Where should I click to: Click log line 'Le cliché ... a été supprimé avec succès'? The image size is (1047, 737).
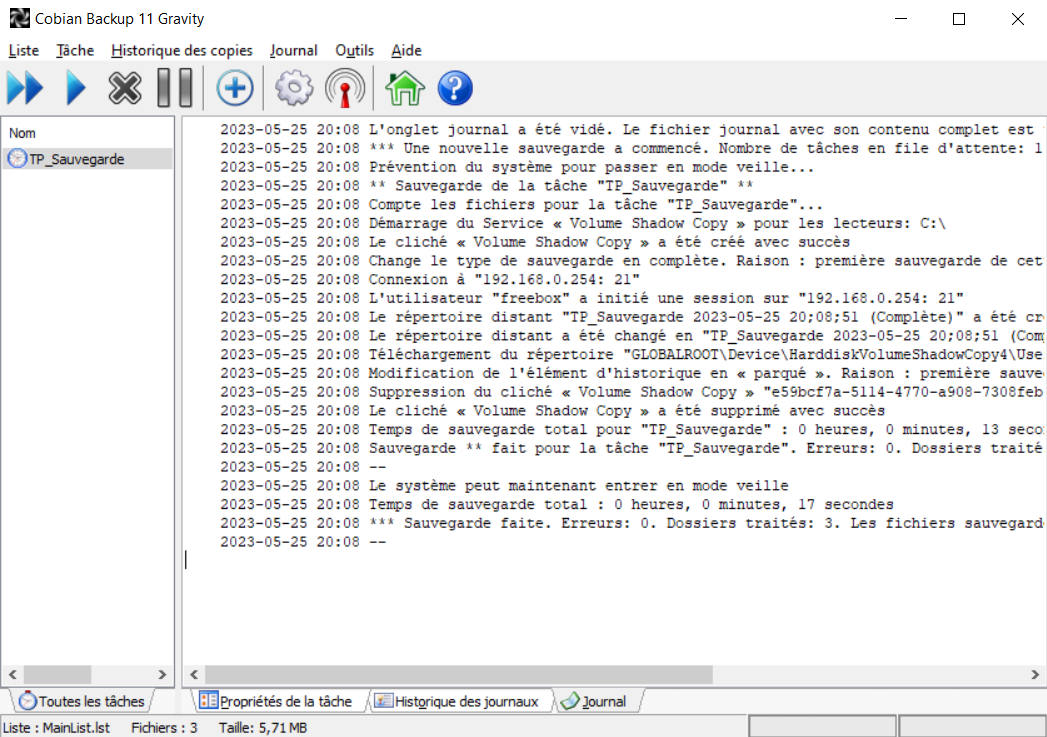click(552, 411)
